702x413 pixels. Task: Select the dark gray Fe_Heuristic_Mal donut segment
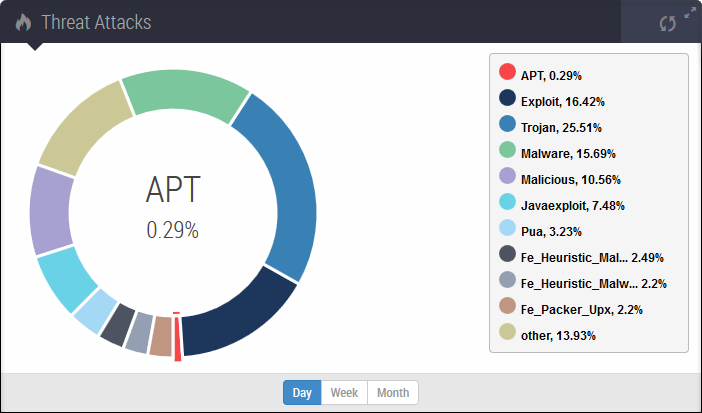click(117, 326)
